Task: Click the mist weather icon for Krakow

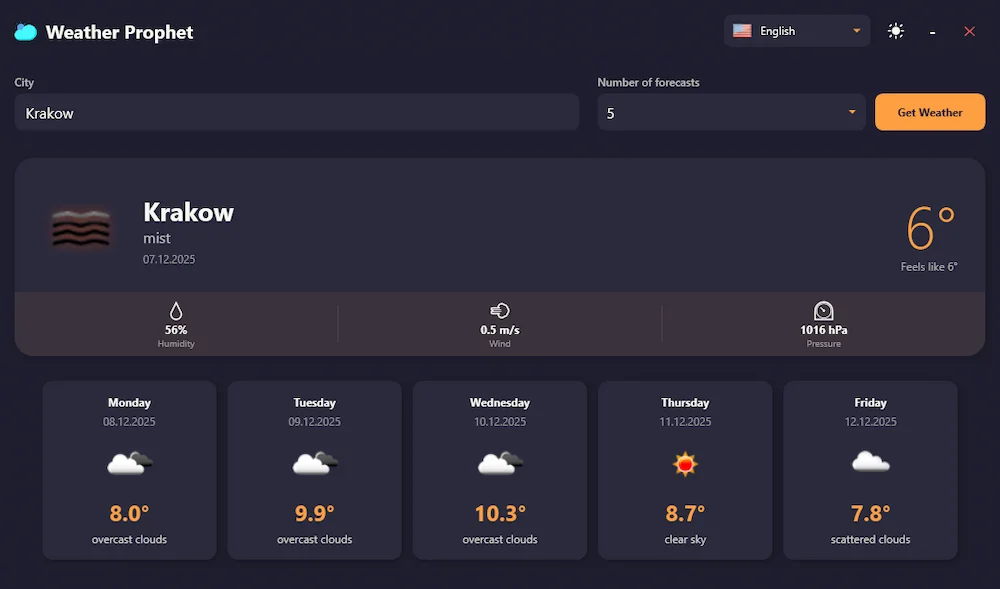Action: [x=81, y=227]
